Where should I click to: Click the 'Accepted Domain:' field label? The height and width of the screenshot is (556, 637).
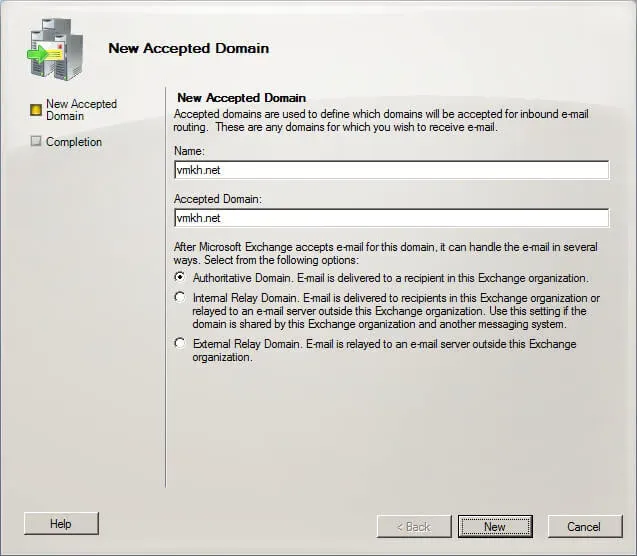[218, 199]
